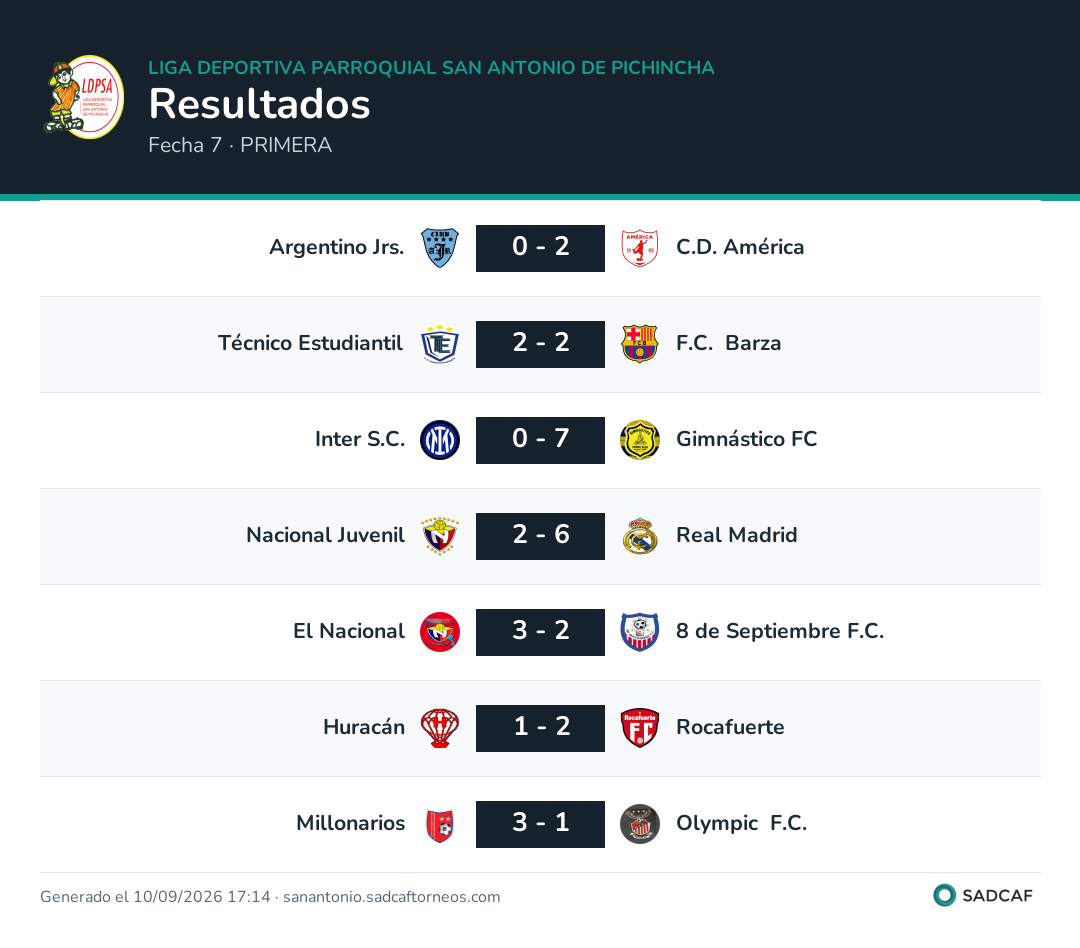This screenshot has height=948, width=1080.
Task: Click the C.D. América crest icon
Action: pos(640,248)
